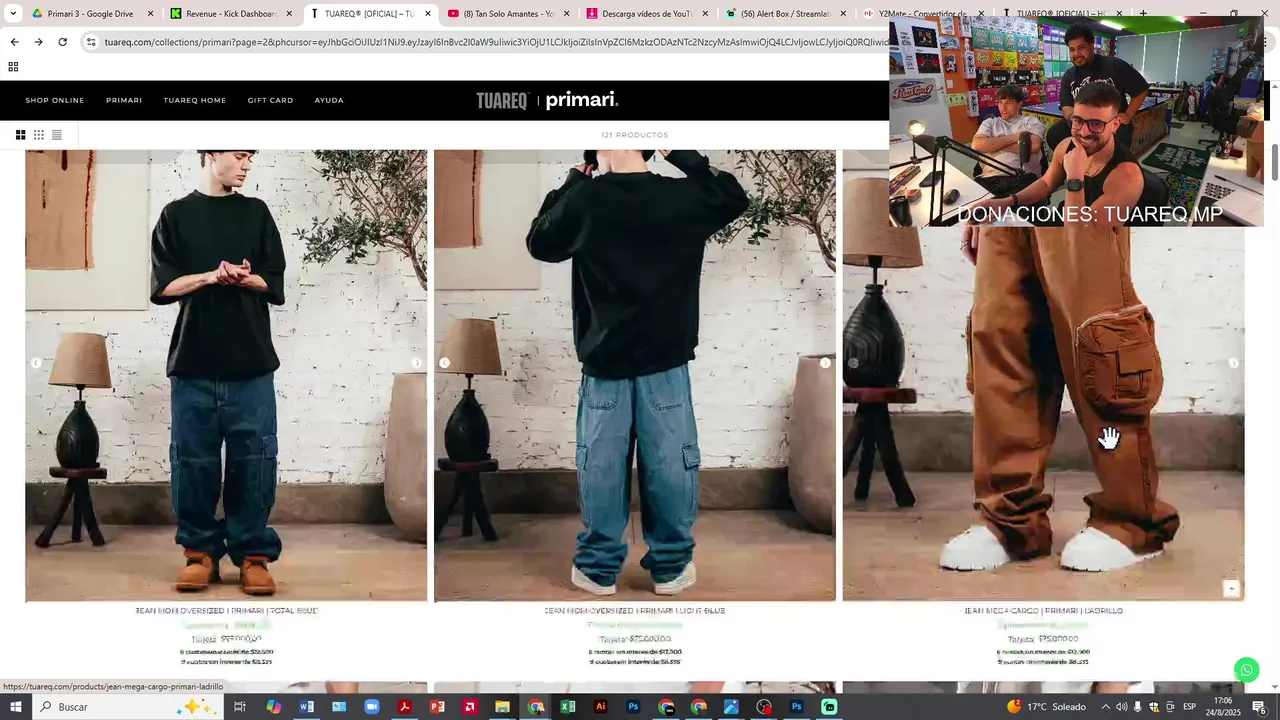
Task: Open the AYUDA menu
Action: (x=329, y=100)
